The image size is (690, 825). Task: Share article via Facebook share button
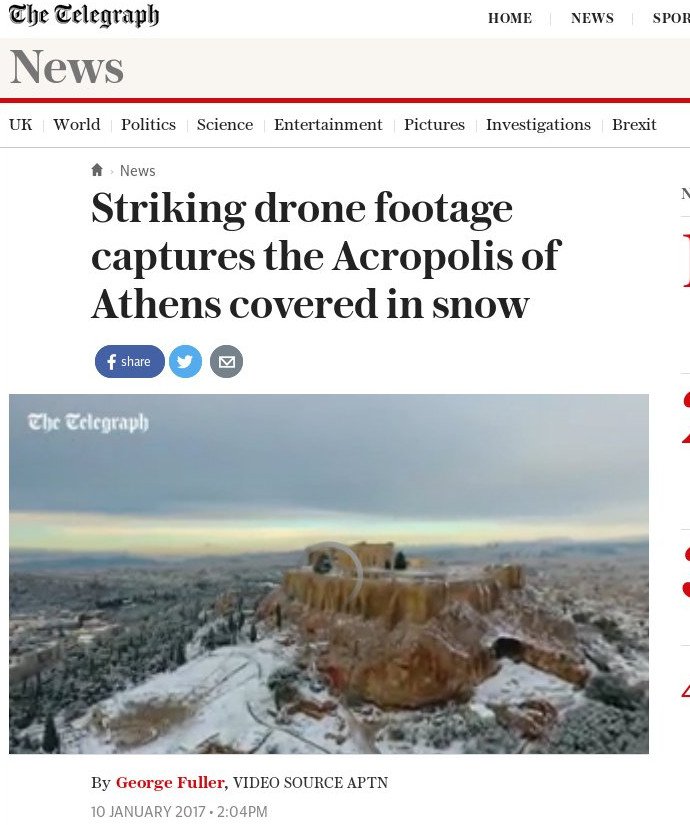(x=129, y=361)
